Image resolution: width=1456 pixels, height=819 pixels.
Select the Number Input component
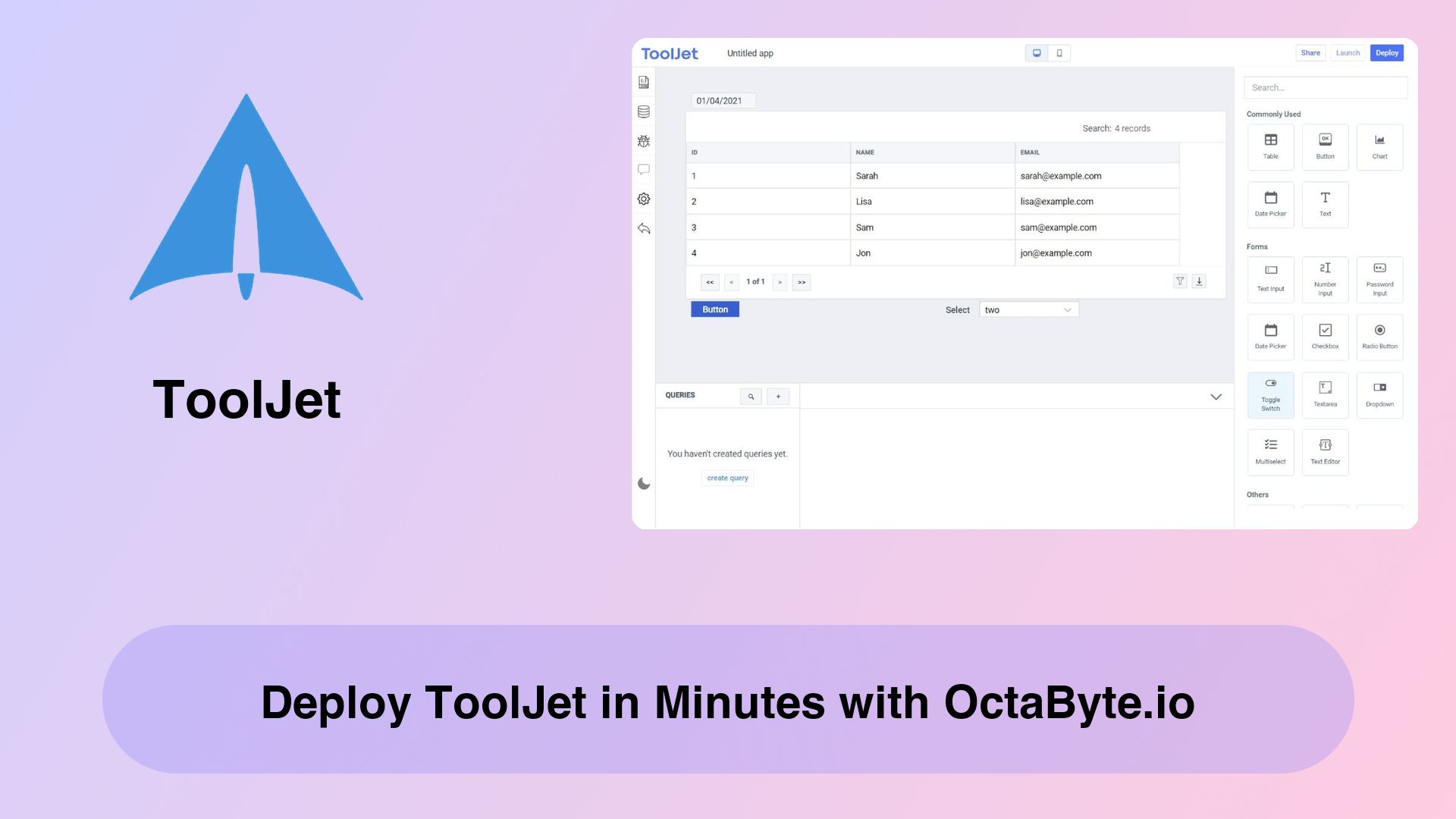click(1325, 279)
